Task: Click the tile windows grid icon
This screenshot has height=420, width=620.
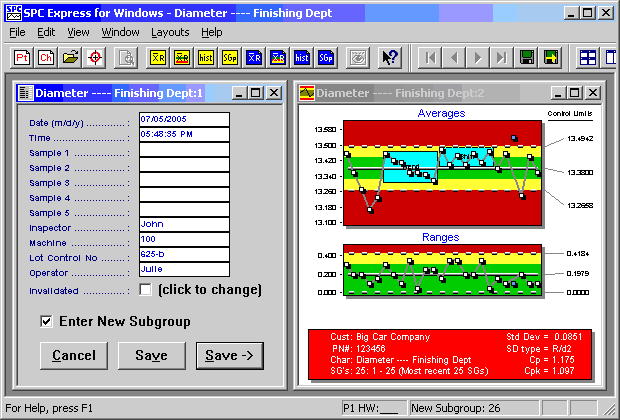Action: coord(588,57)
